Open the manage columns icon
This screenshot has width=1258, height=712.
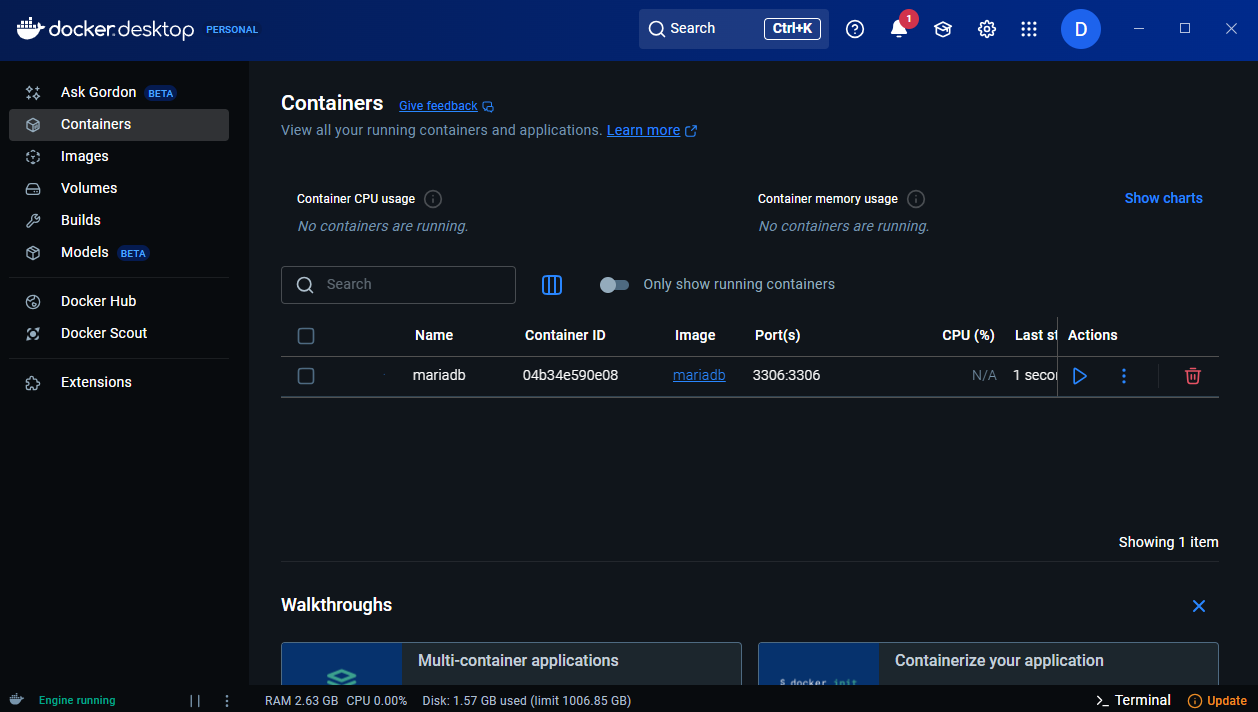[552, 285]
